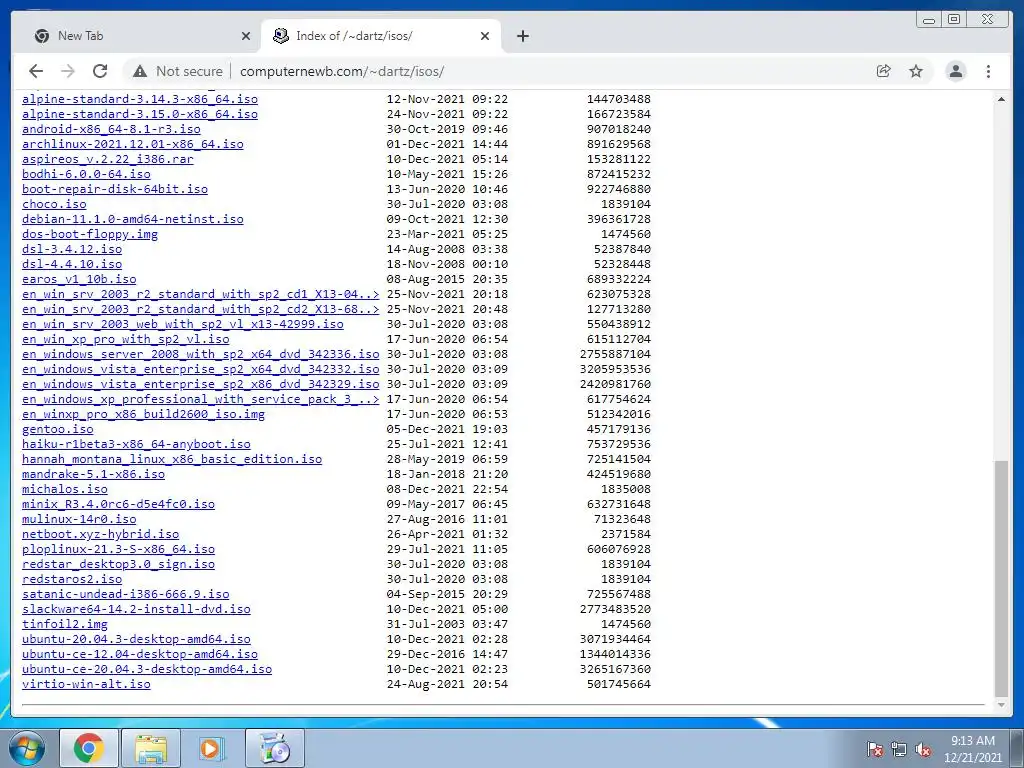This screenshot has height=768, width=1024.
Task: Launch Windows Media Player from the taskbar
Action: click(x=210, y=748)
